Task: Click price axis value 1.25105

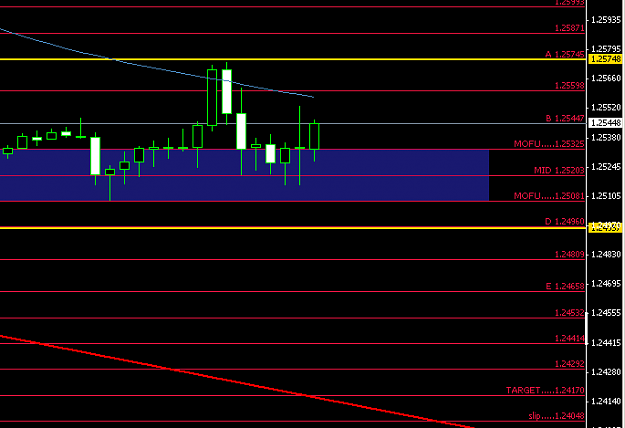Action: pyautogui.click(x=606, y=196)
